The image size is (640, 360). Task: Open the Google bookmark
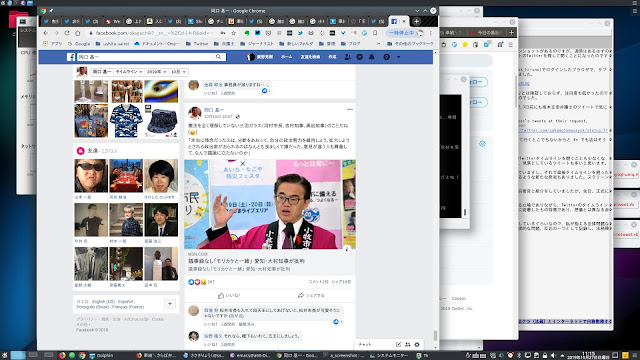point(79,44)
